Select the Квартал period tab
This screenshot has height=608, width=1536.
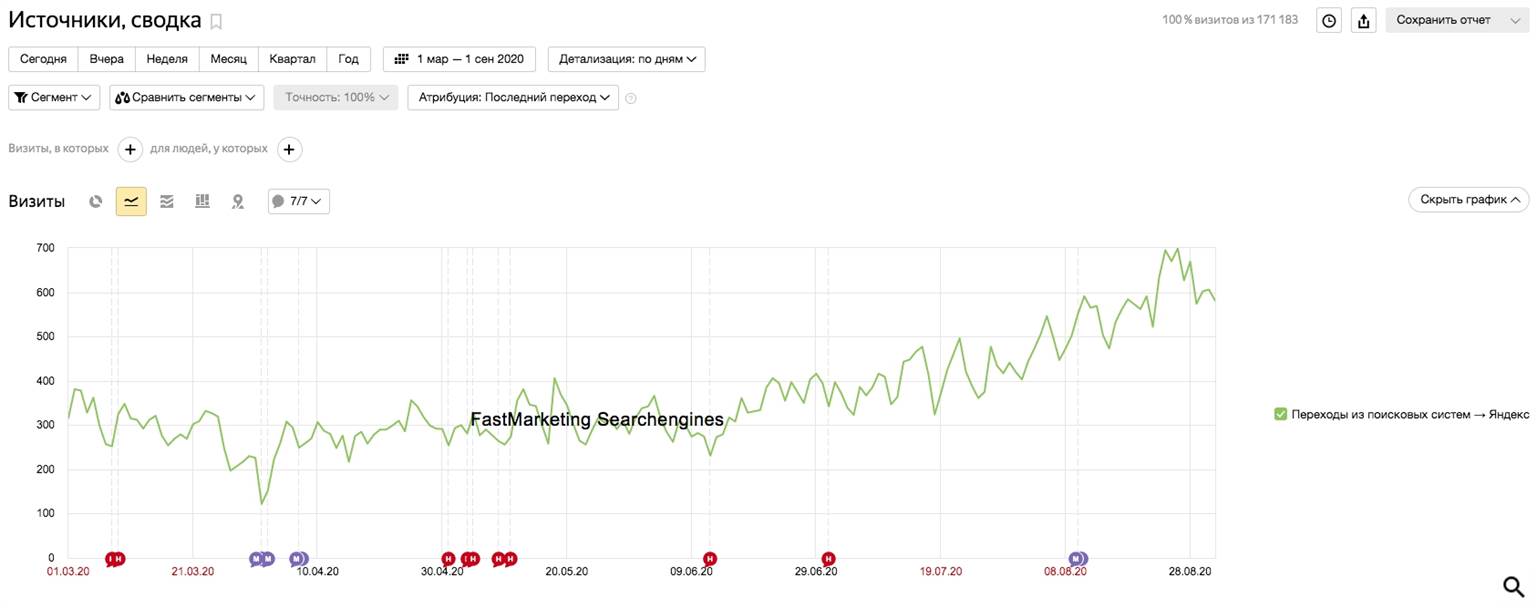[x=292, y=59]
